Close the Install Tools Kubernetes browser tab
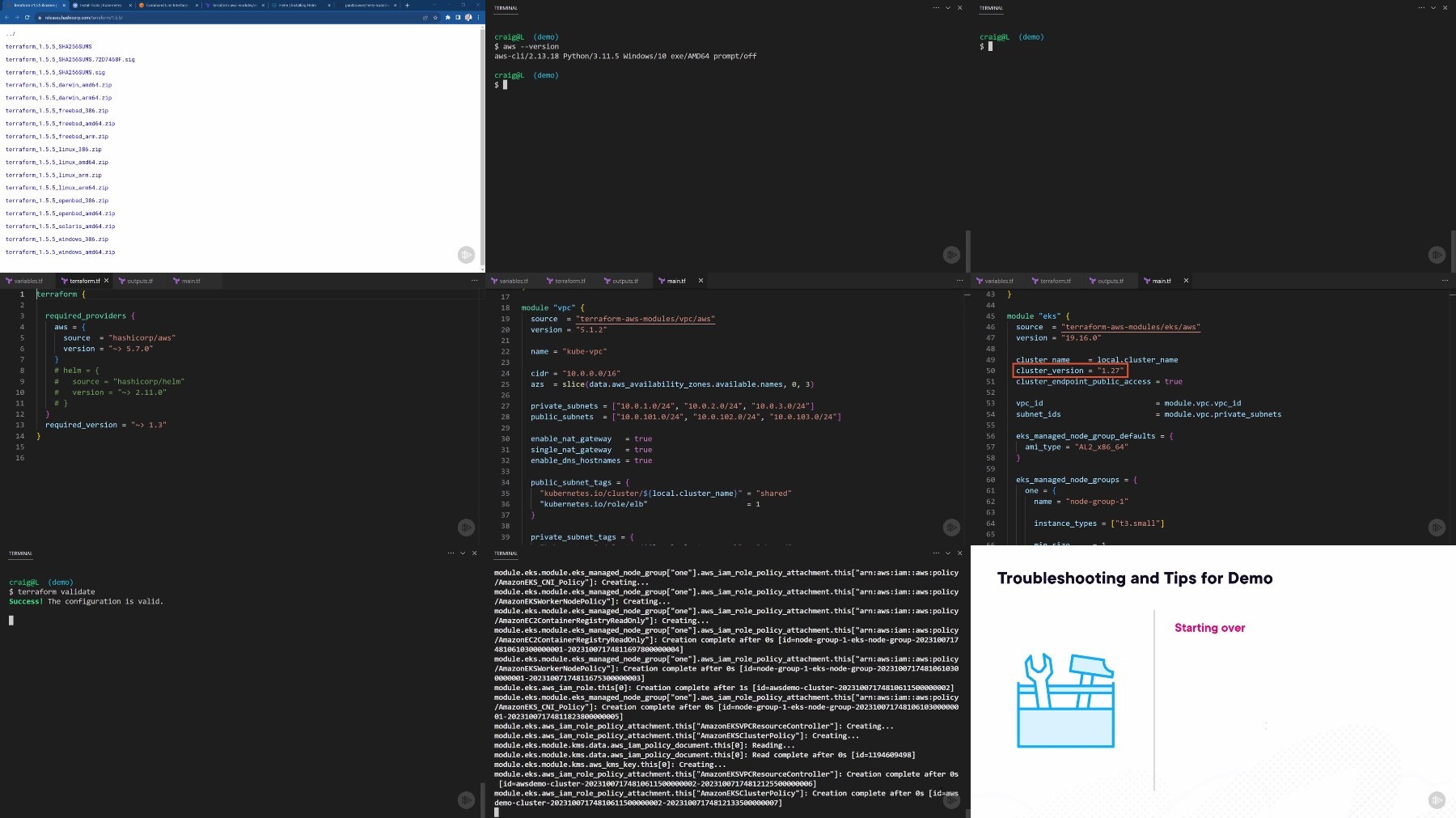 (130, 5)
